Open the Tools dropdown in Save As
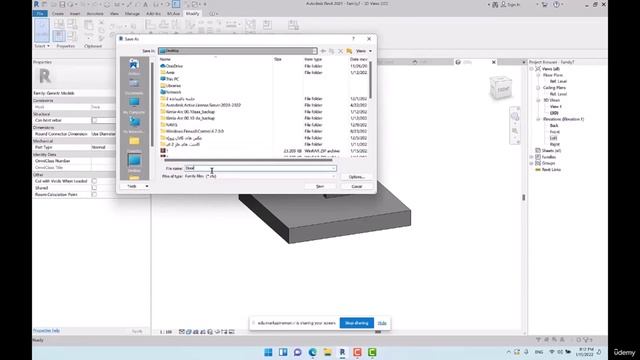The image size is (640, 360). tap(135, 186)
